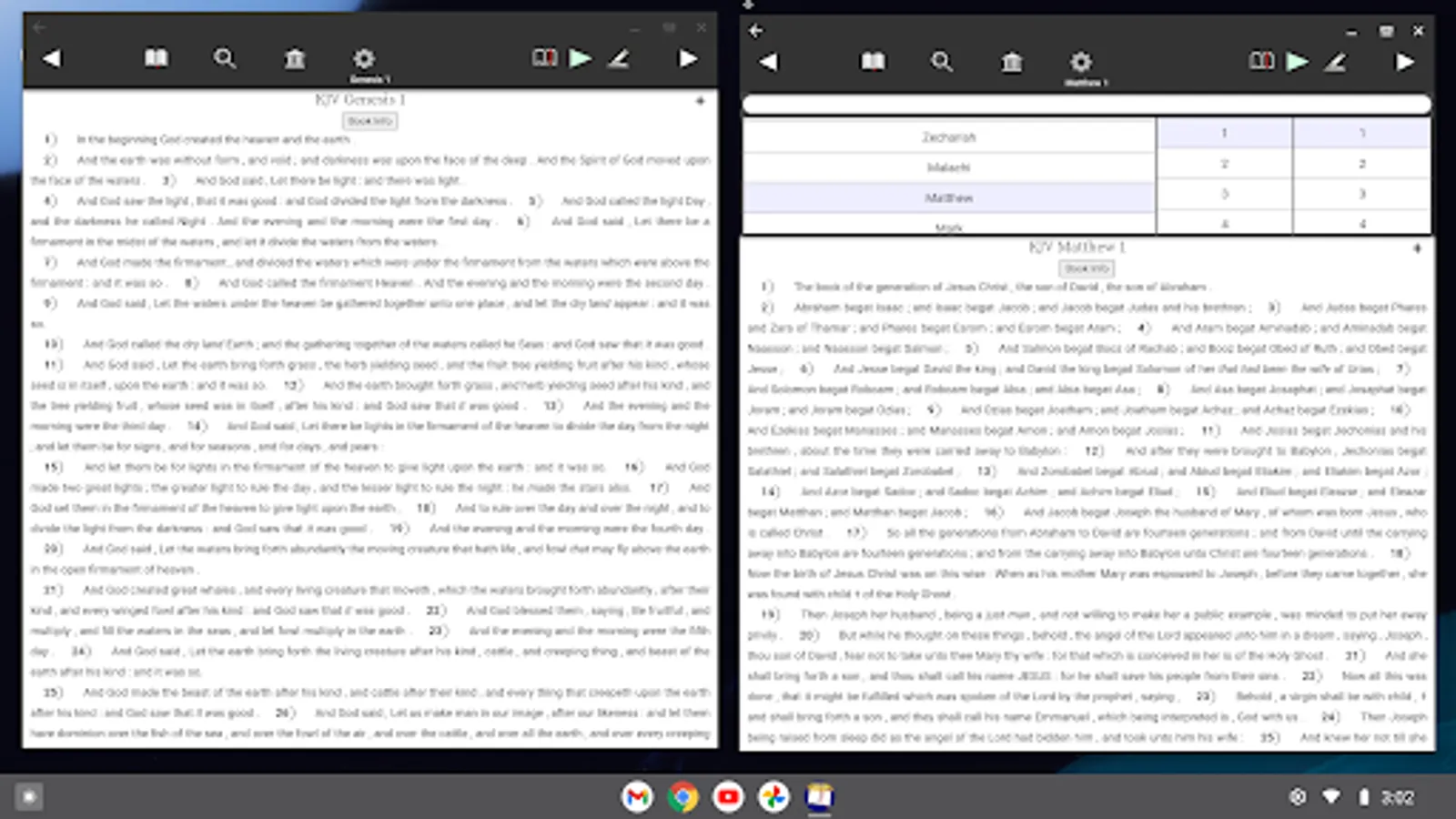Select Zechariah in the book list
1456x819 pixels.
(x=949, y=136)
